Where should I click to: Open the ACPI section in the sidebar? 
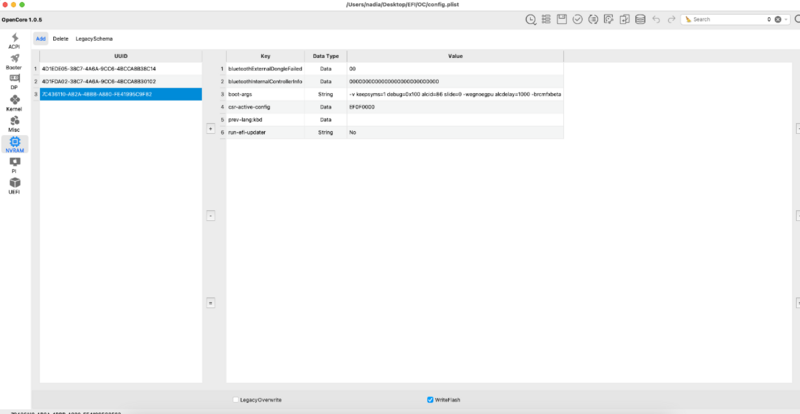pos(14,41)
